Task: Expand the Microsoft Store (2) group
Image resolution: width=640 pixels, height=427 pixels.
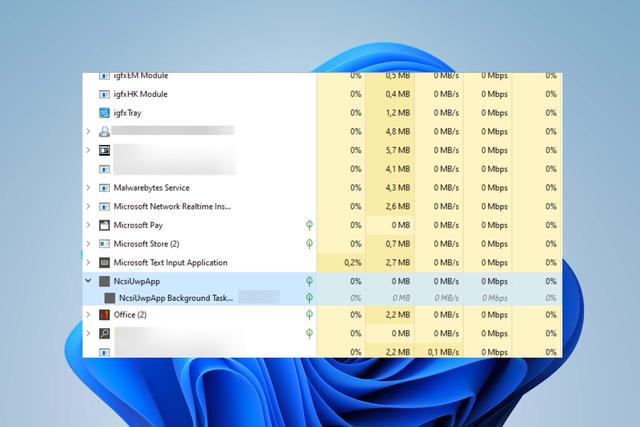Action: click(x=88, y=244)
